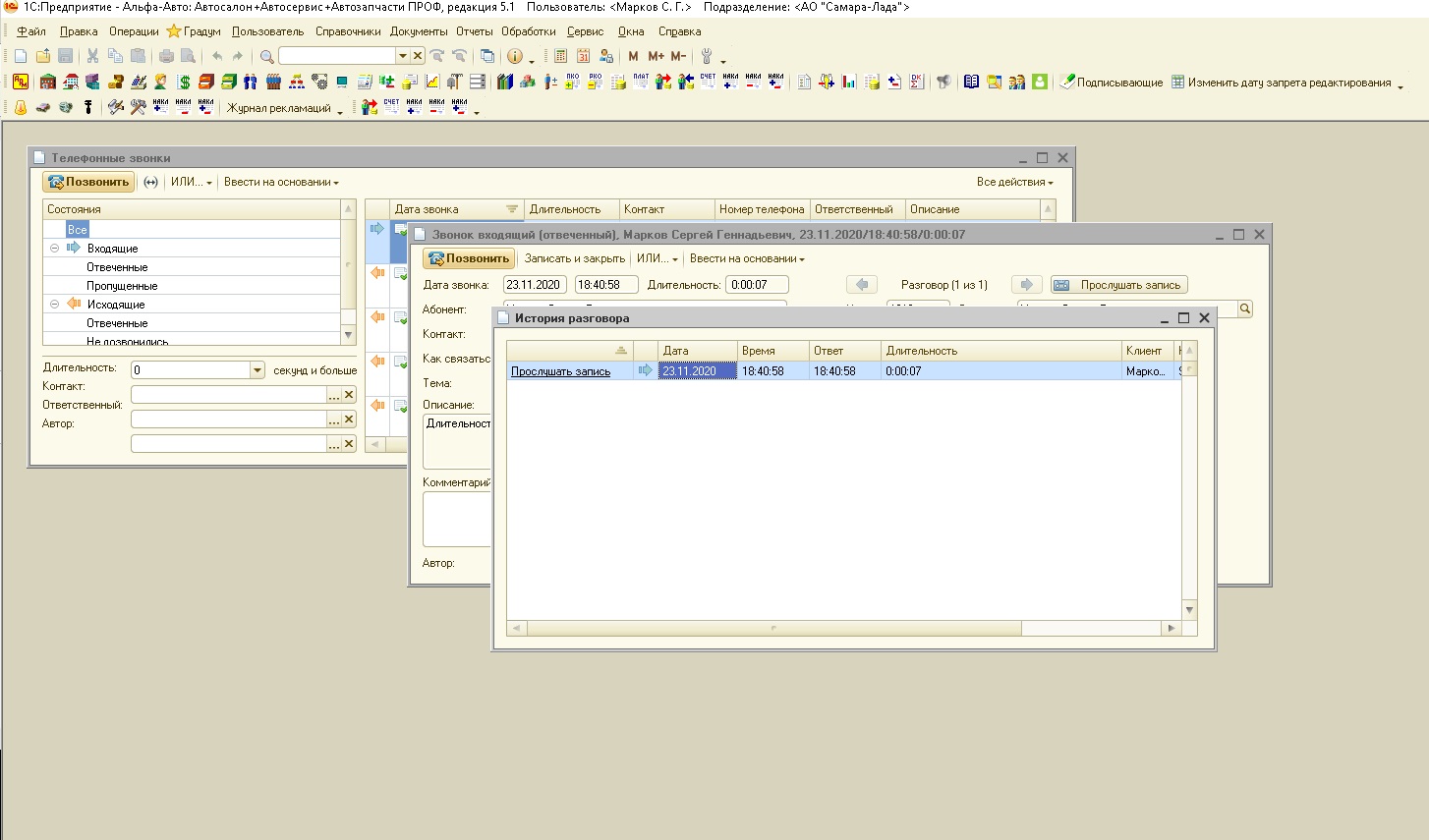Click Записать и закрыть button
Image resolution: width=1429 pixels, height=840 pixels.
coord(575,258)
